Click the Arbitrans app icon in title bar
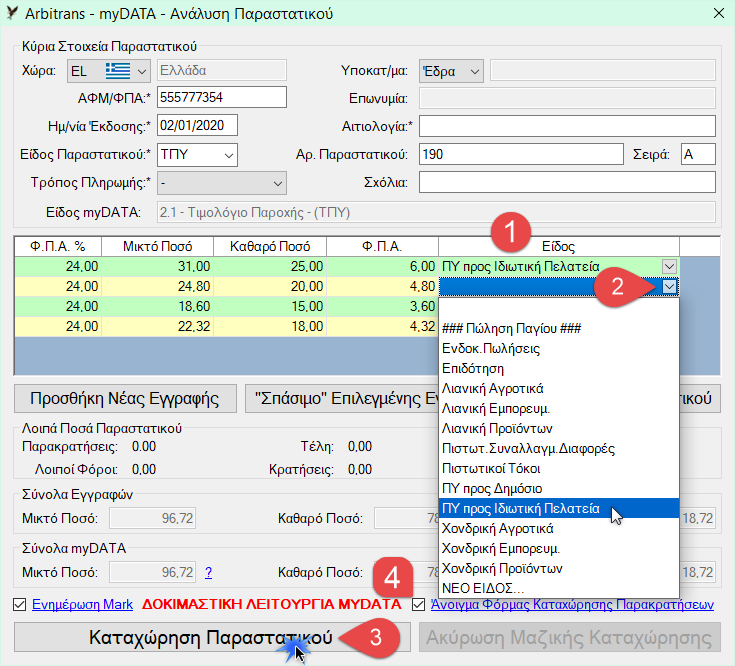Image resolution: width=735 pixels, height=666 pixels. point(13,13)
